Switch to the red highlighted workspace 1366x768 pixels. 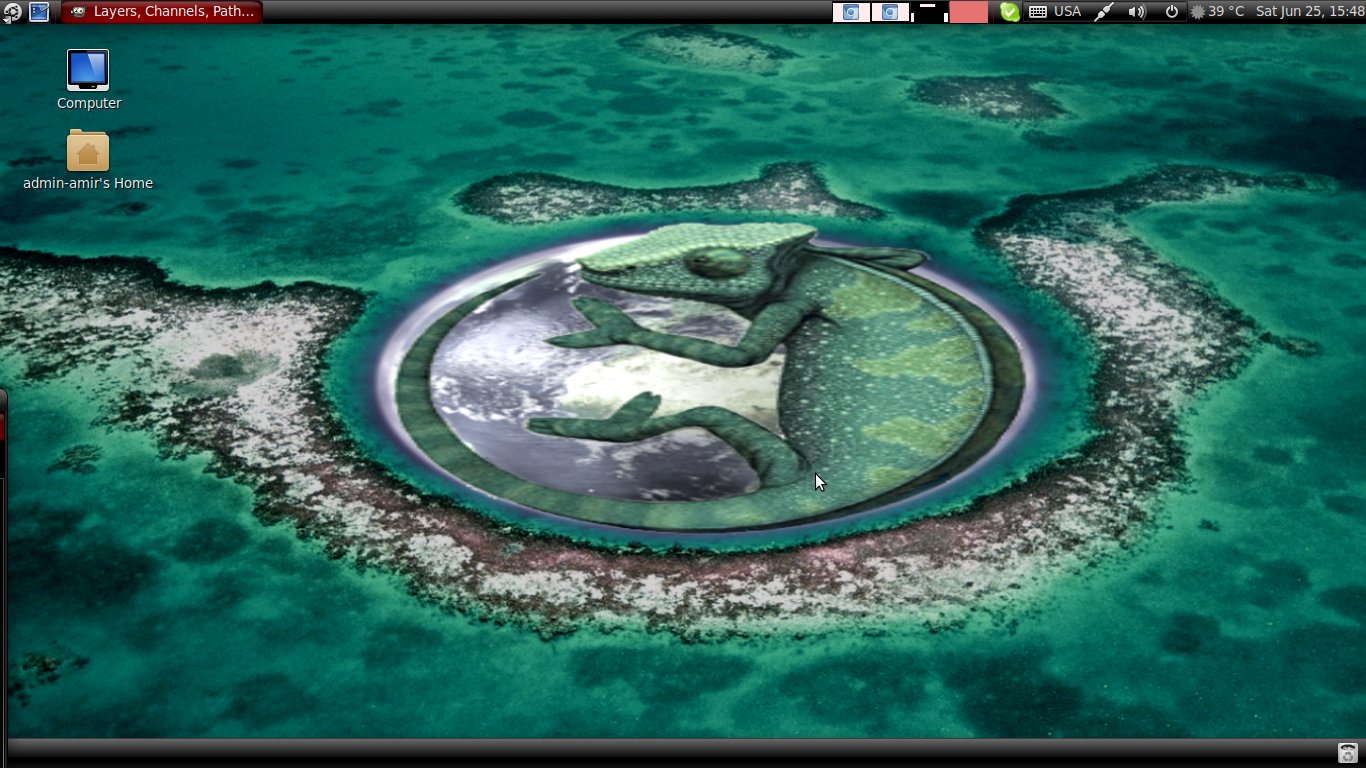968,12
